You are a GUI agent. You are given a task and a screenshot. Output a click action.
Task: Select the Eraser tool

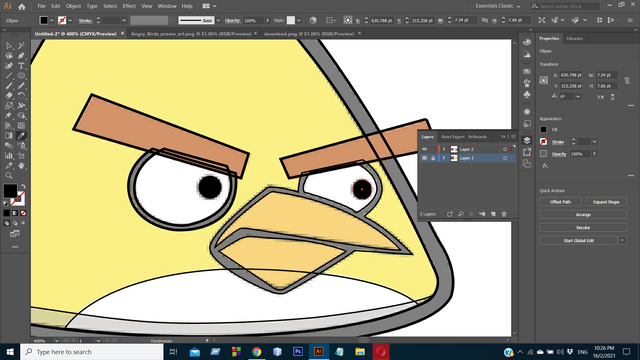point(9,96)
